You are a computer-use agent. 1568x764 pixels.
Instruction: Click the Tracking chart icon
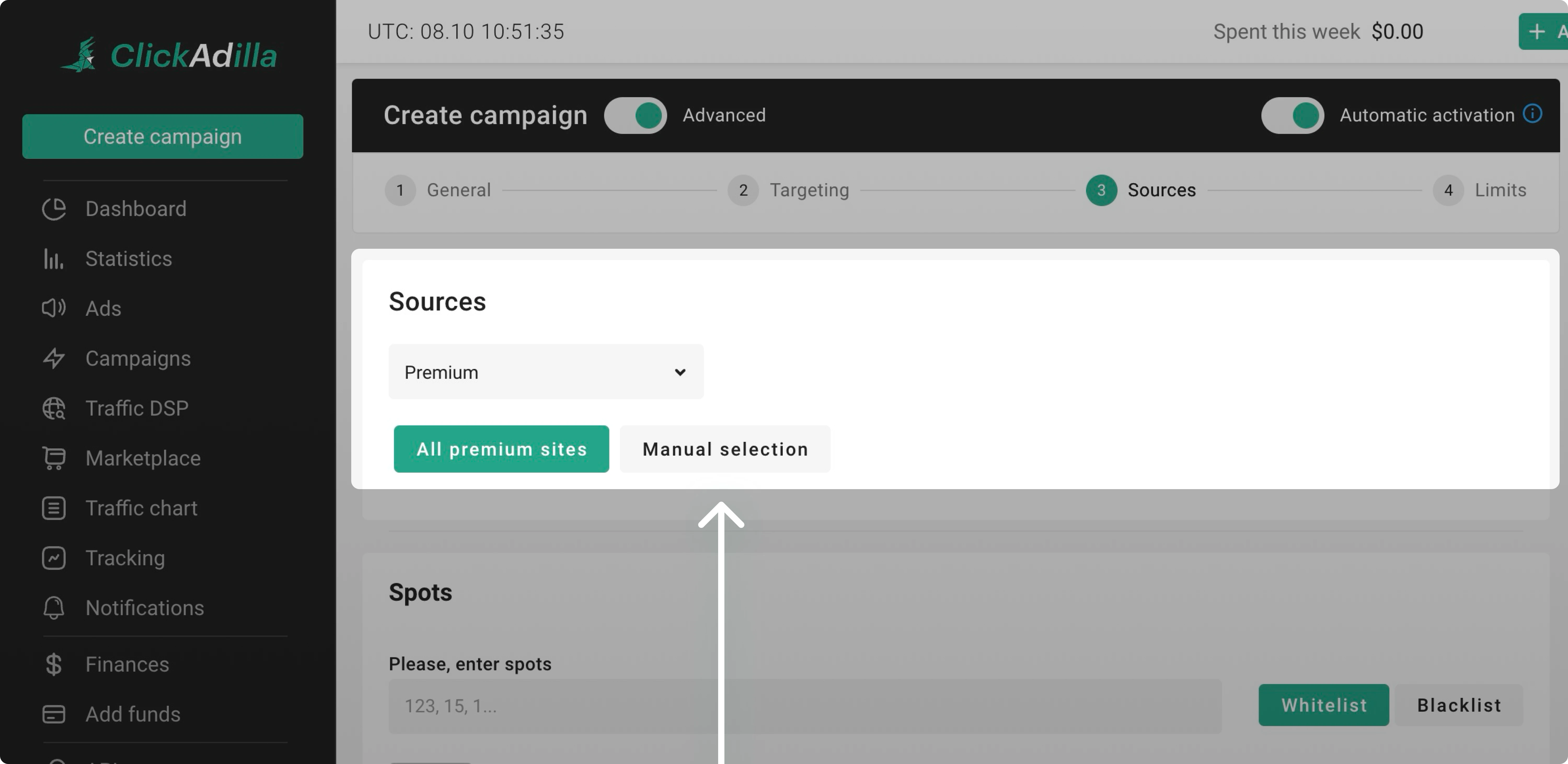click(54, 558)
